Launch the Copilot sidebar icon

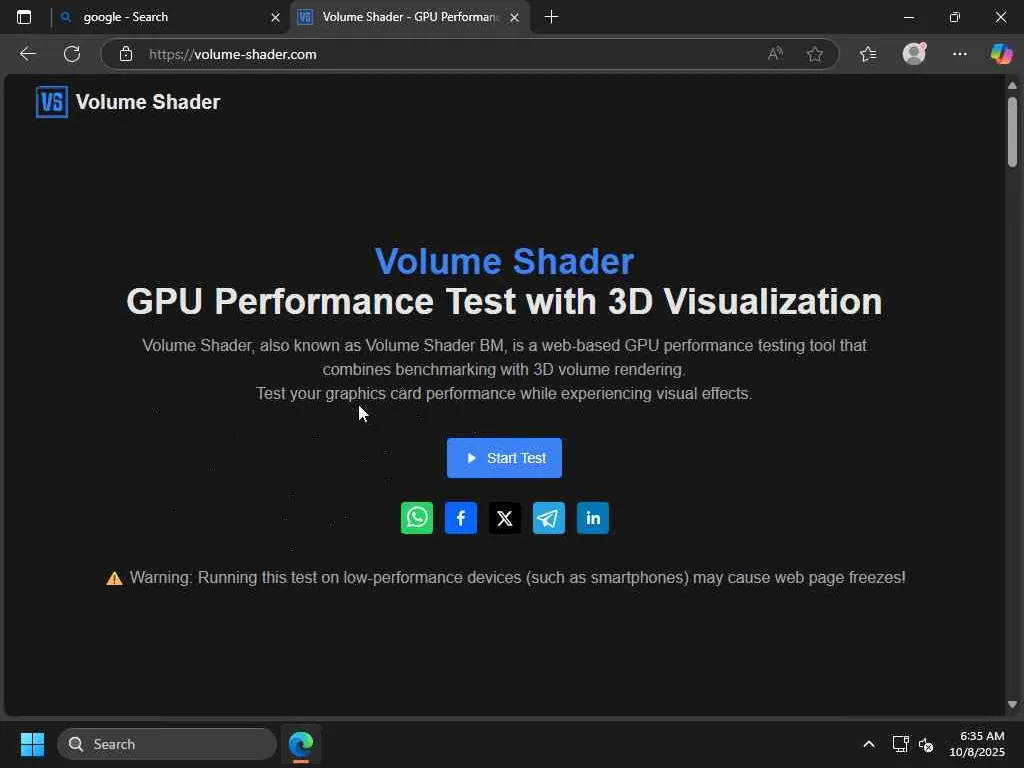click(x=1001, y=54)
